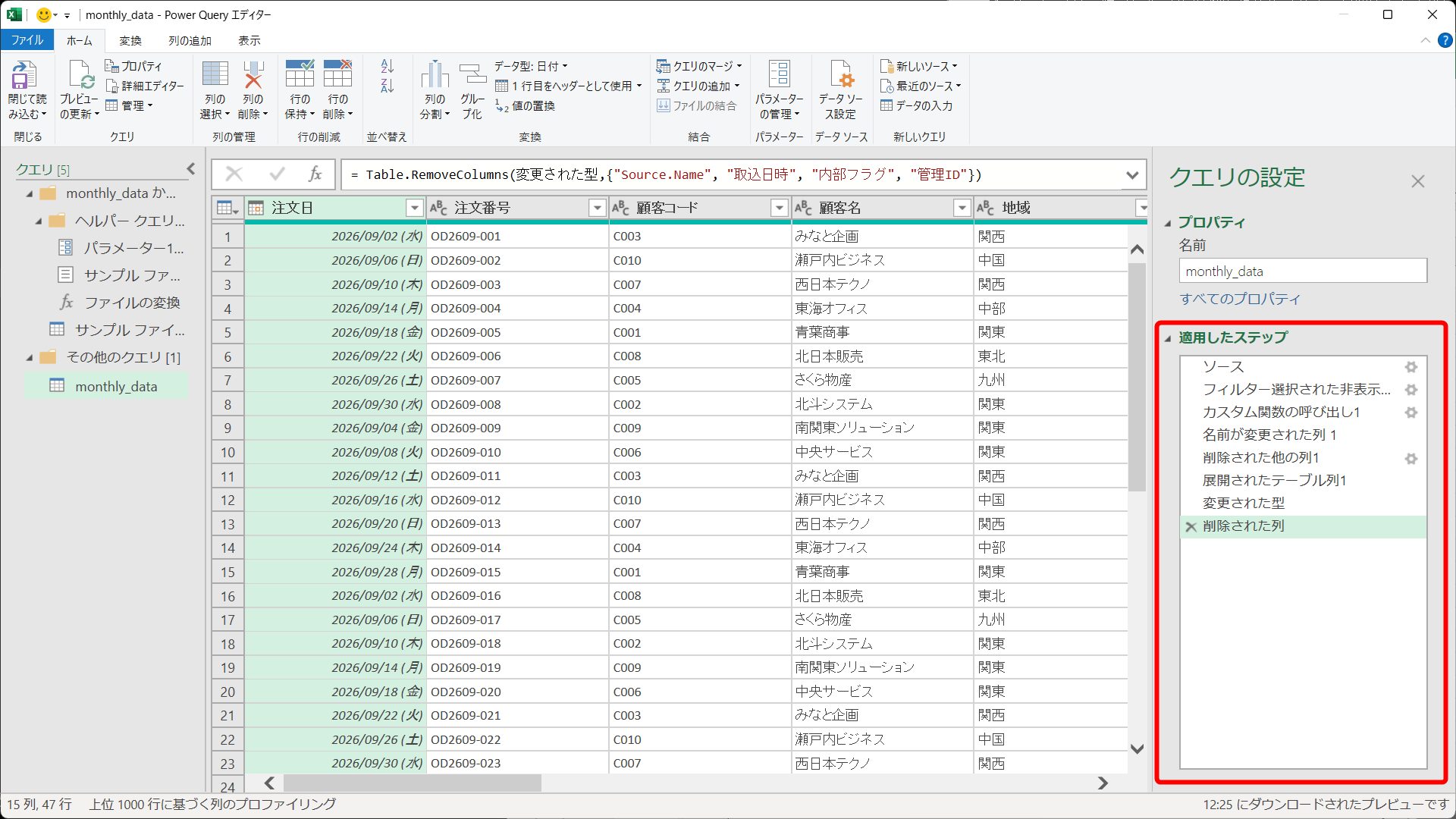Confirm formula with checkmark icon
This screenshot has width=1456, height=819.
click(277, 174)
